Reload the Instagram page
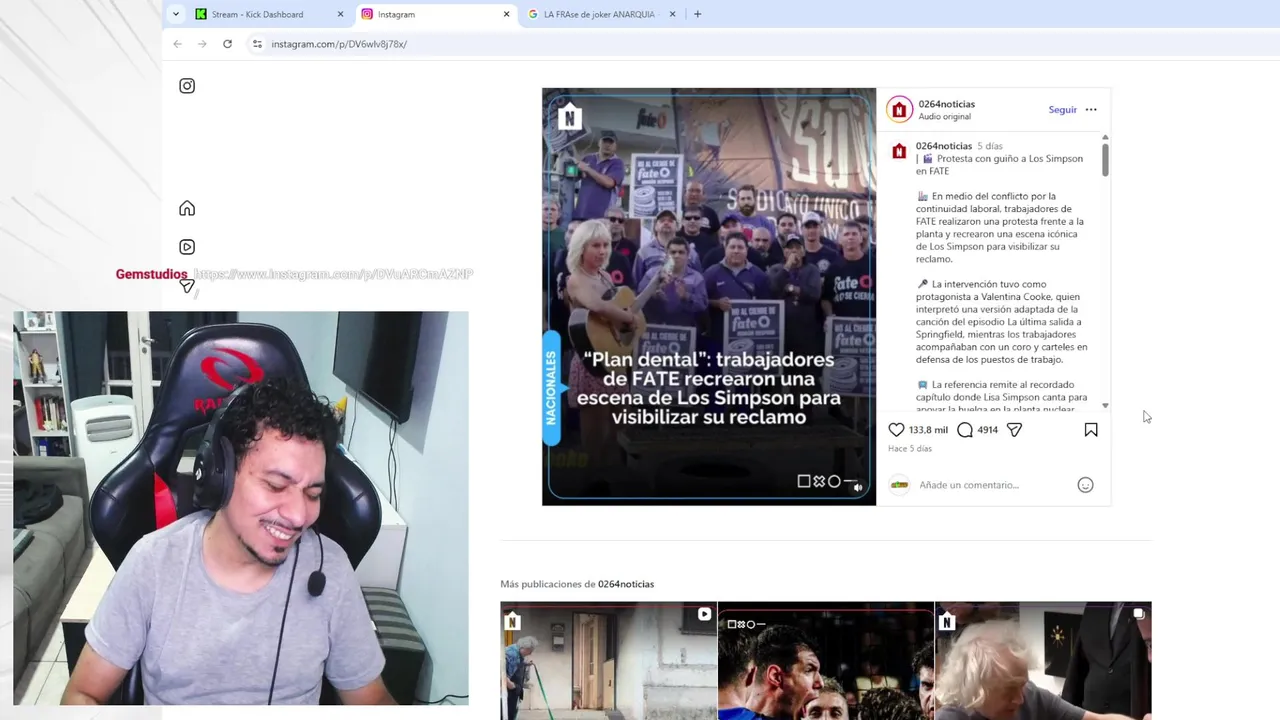Image resolution: width=1280 pixels, height=720 pixels. click(227, 44)
